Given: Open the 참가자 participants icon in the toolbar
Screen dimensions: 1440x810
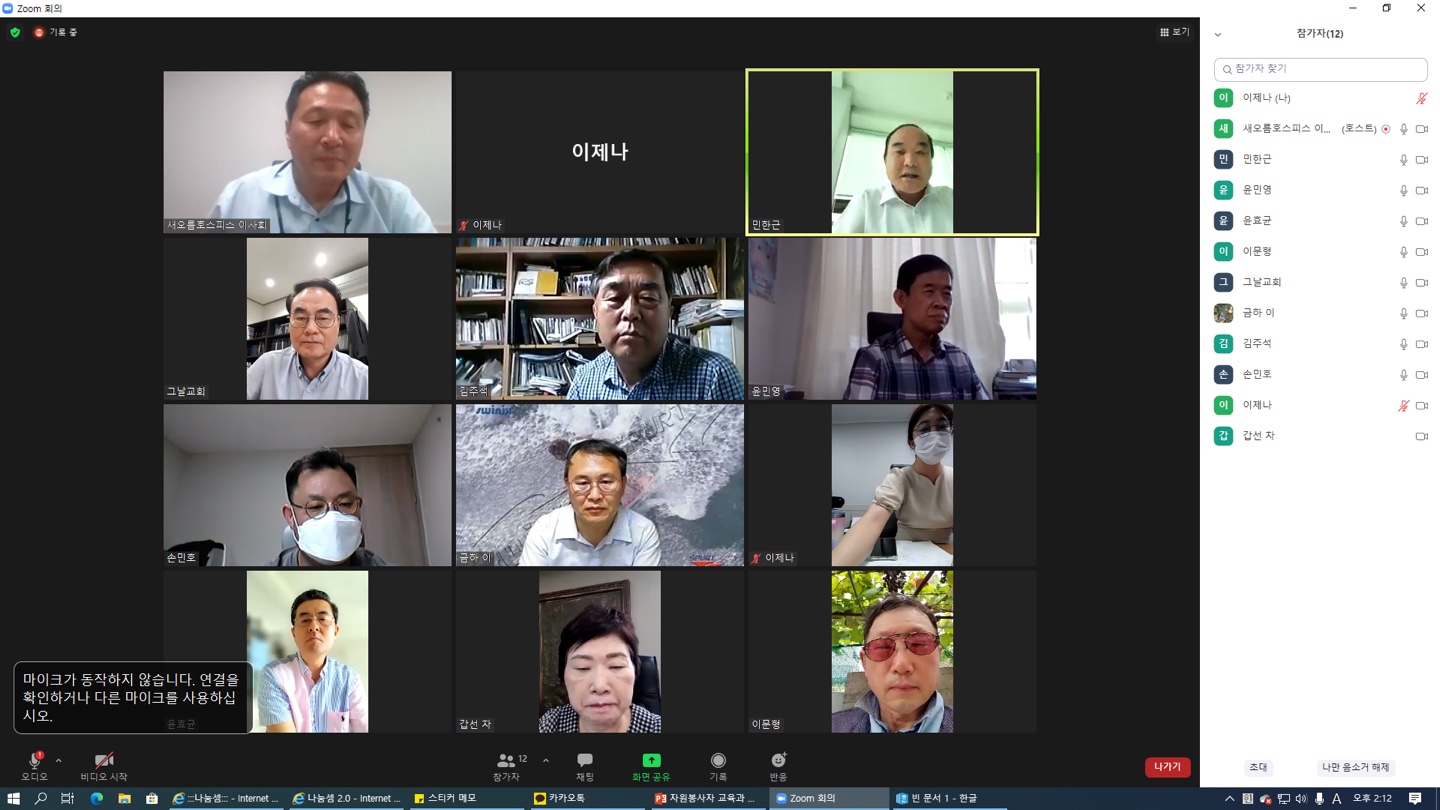Looking at the screenshot, I should 506,760.
